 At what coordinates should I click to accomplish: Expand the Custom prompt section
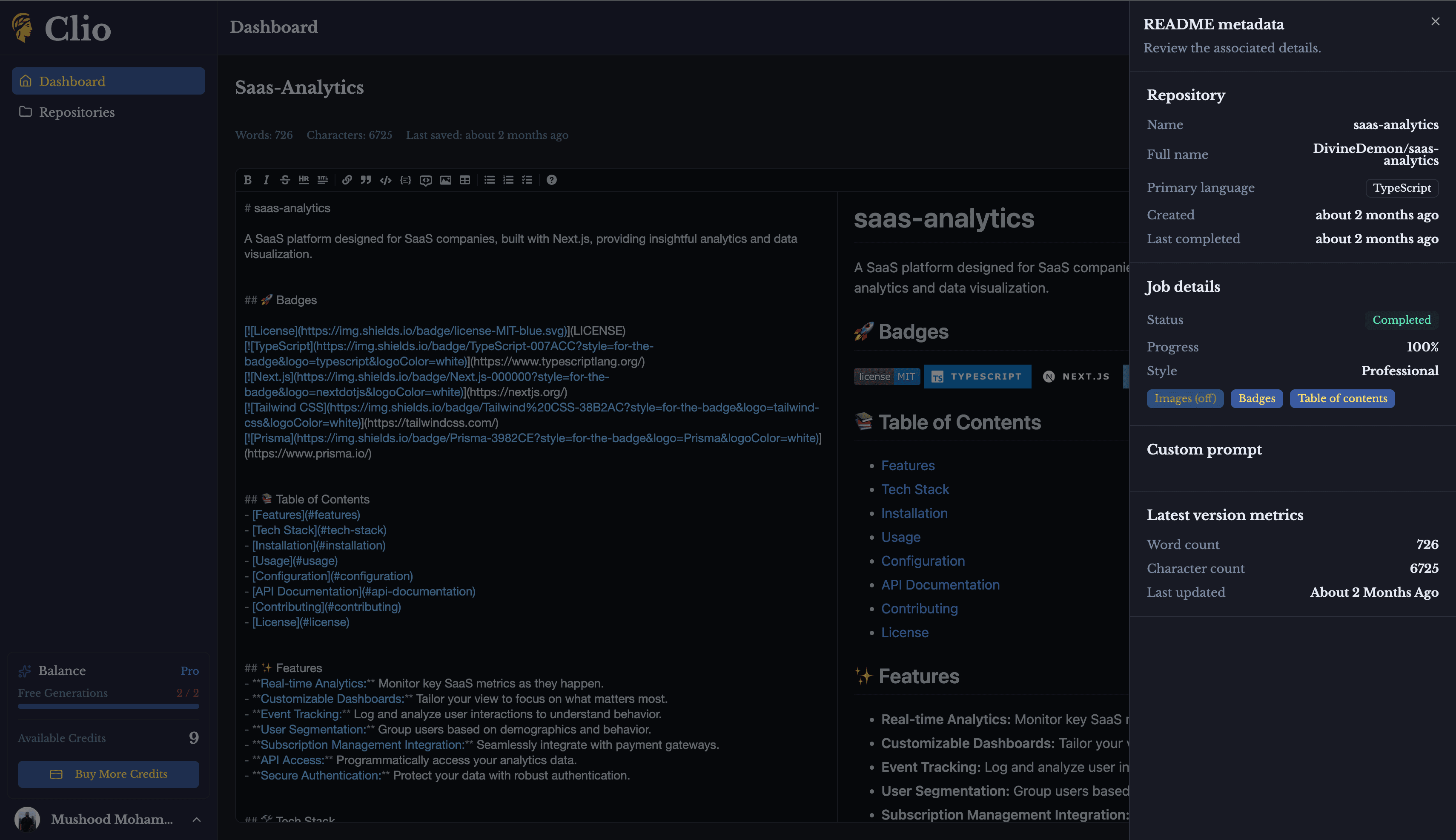(1204, 449)
